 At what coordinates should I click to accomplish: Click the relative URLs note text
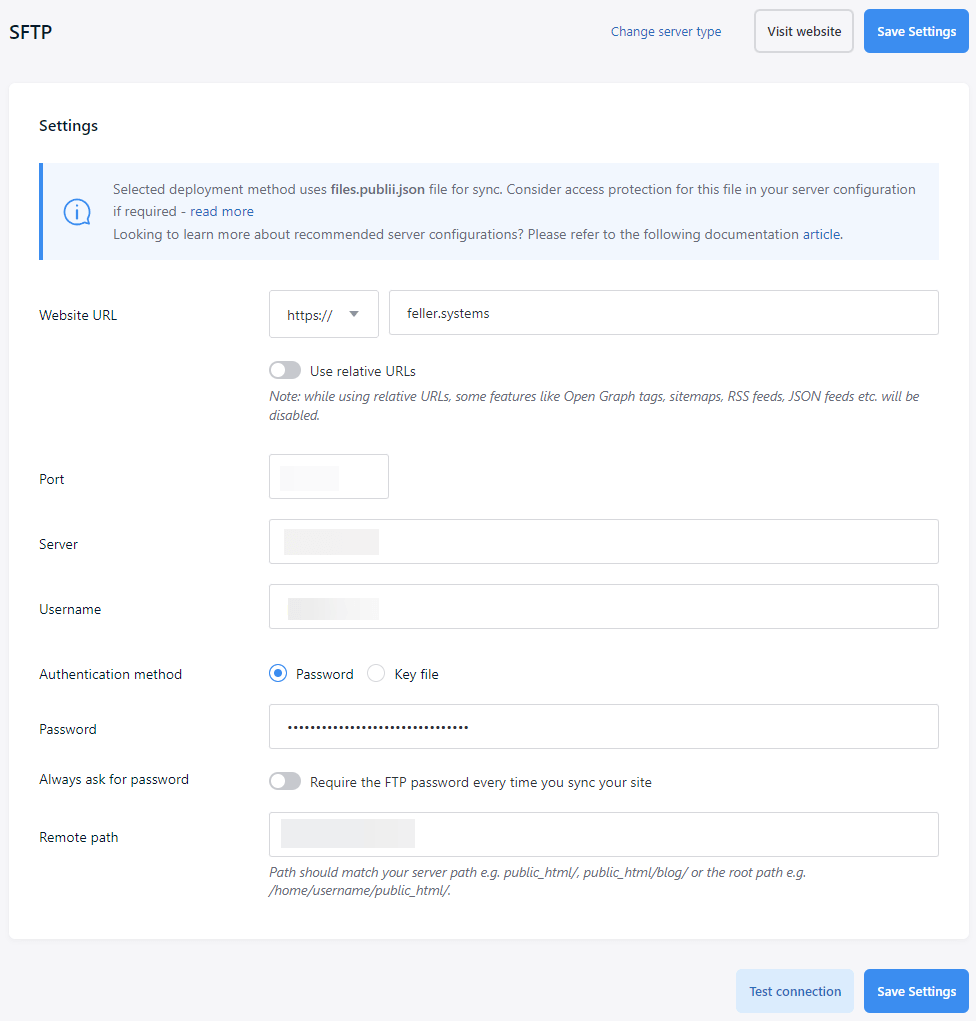(594, 406)
